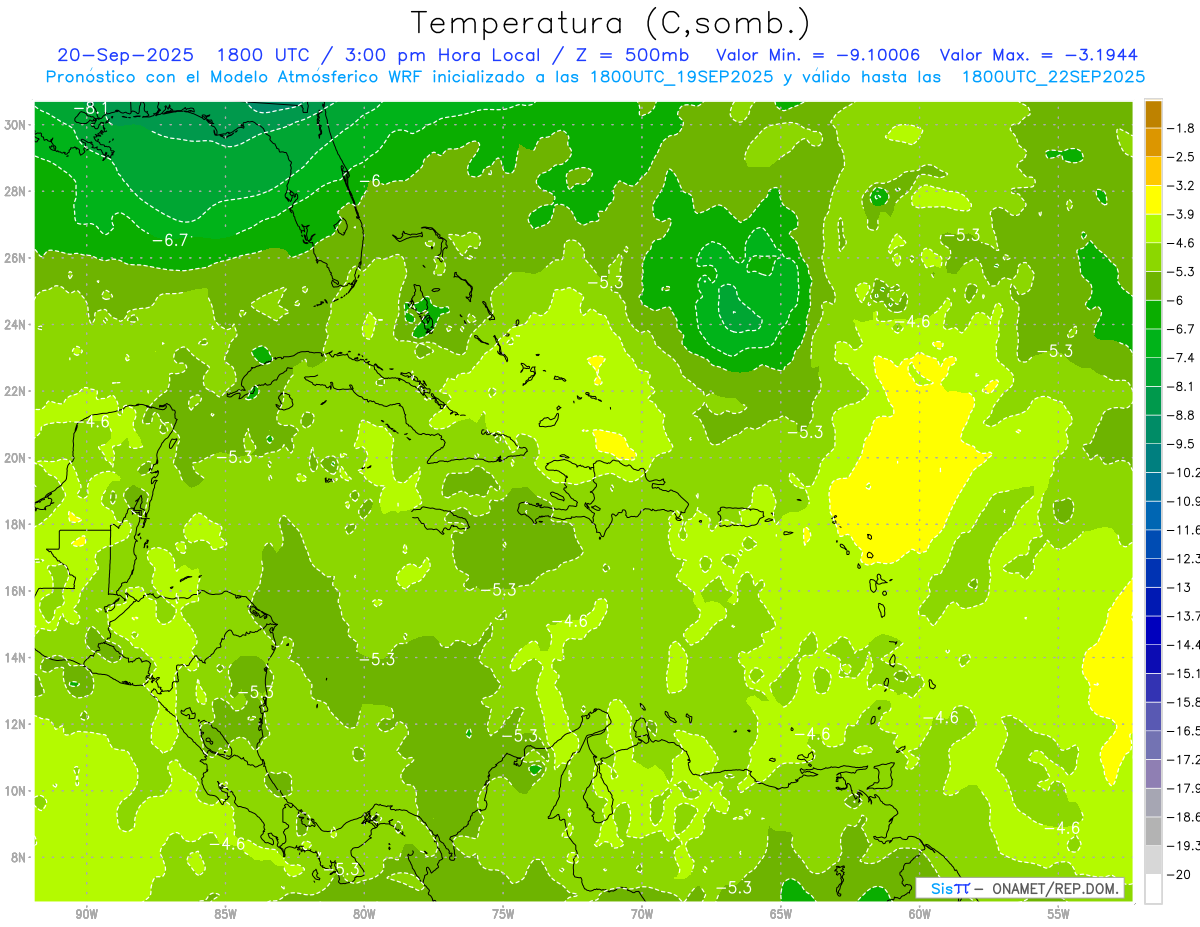Click the 'Temperatura (C,somb.)' title
Image resolution: width=1200 pixels, height=927 pixels.
610,23
